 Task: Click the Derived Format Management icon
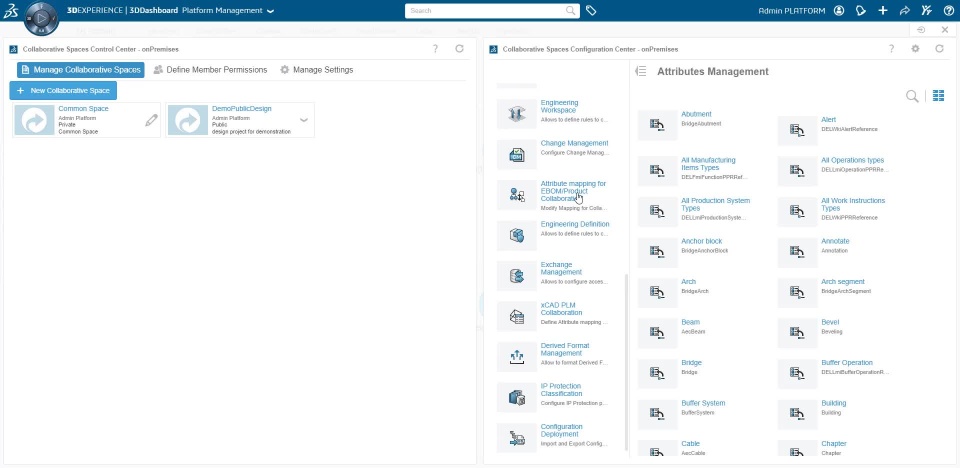pyautogui.click(x=517, y=357)
